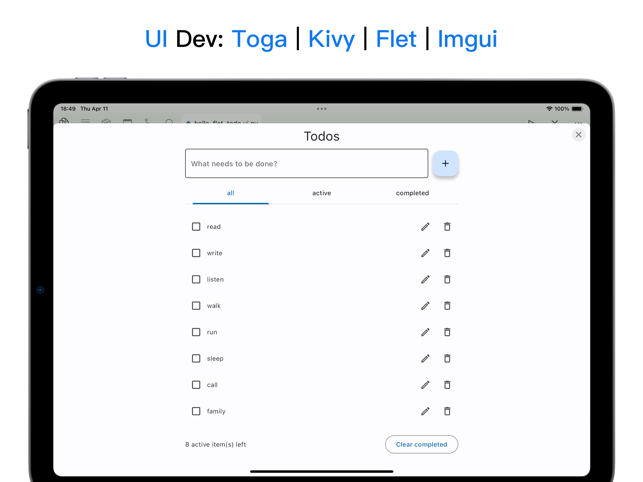Click the 'Todos' title text
Viewport: 643px width, 482px height.
point(322,136)
